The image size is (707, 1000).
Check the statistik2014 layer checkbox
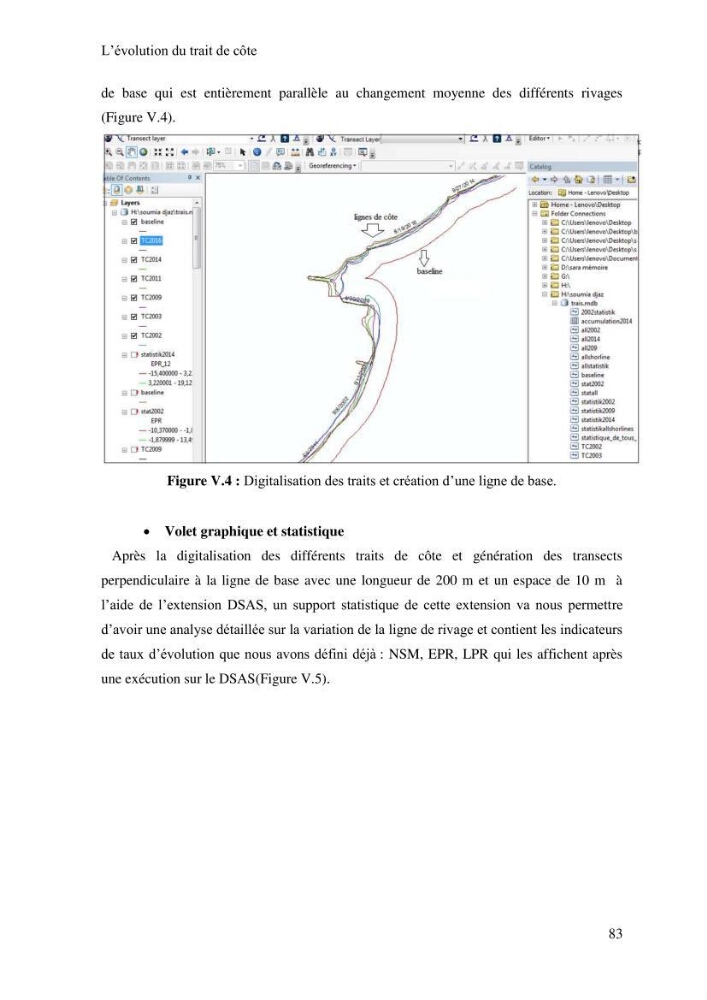coord(134,355)
